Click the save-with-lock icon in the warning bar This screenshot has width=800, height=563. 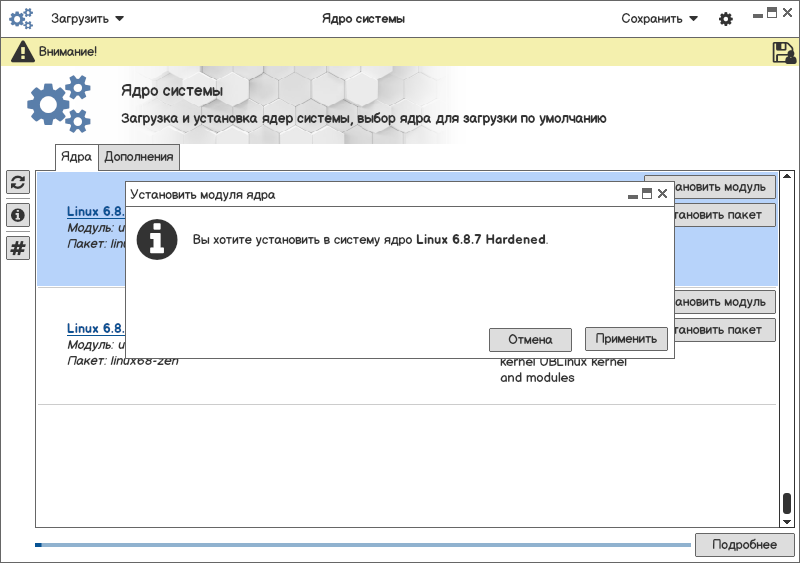click(784, 52)
